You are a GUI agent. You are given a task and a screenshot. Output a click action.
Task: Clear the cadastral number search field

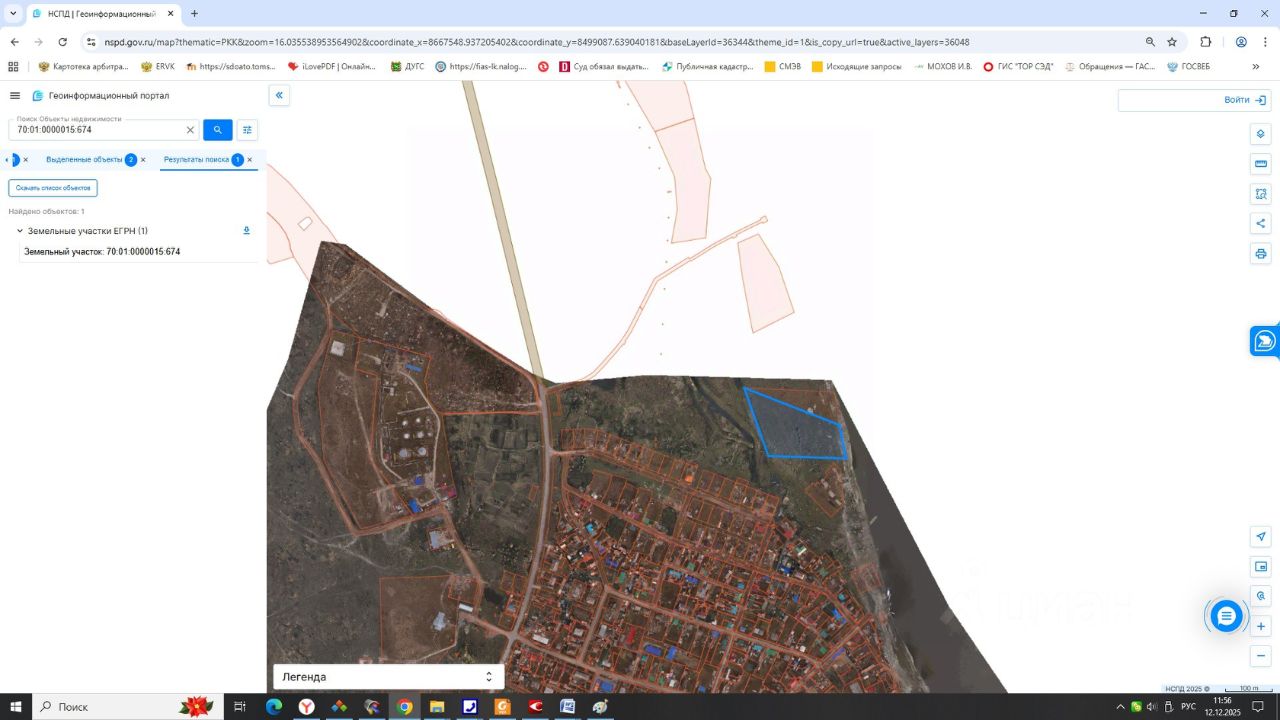point(190,130)
